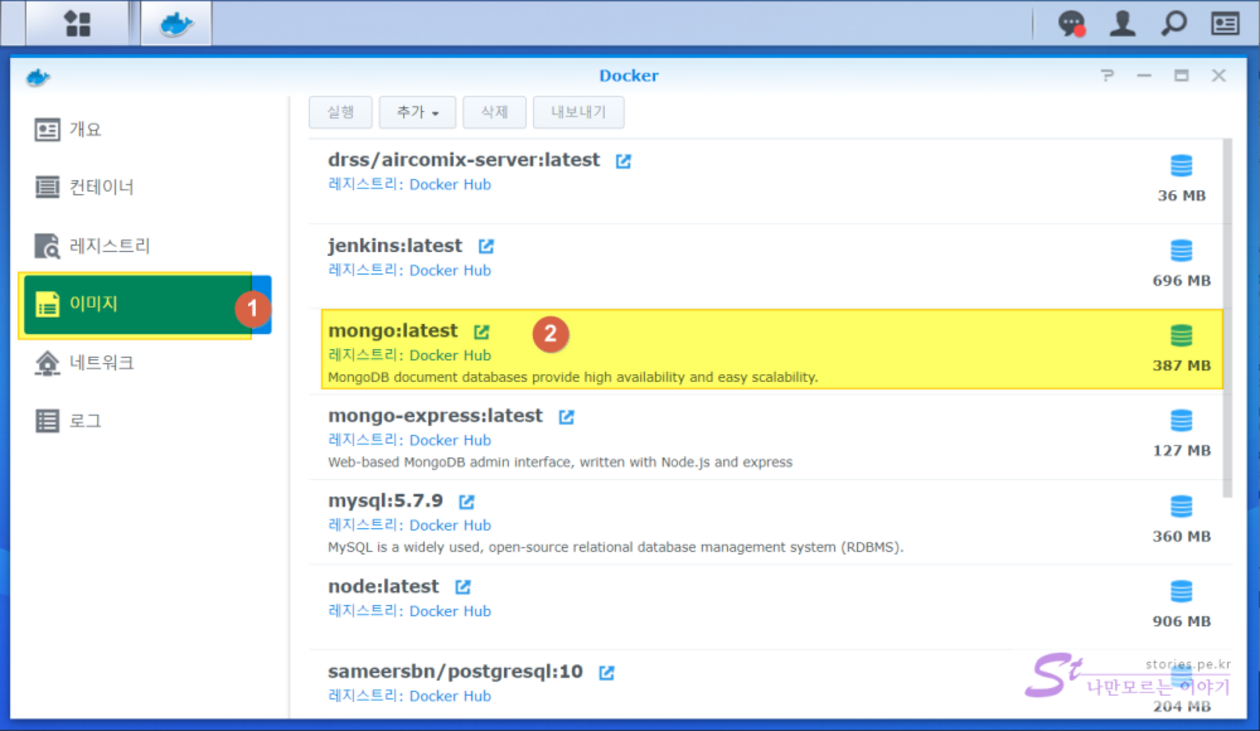Click the database icon for drss/aircomix-server

pos(1181,166)
